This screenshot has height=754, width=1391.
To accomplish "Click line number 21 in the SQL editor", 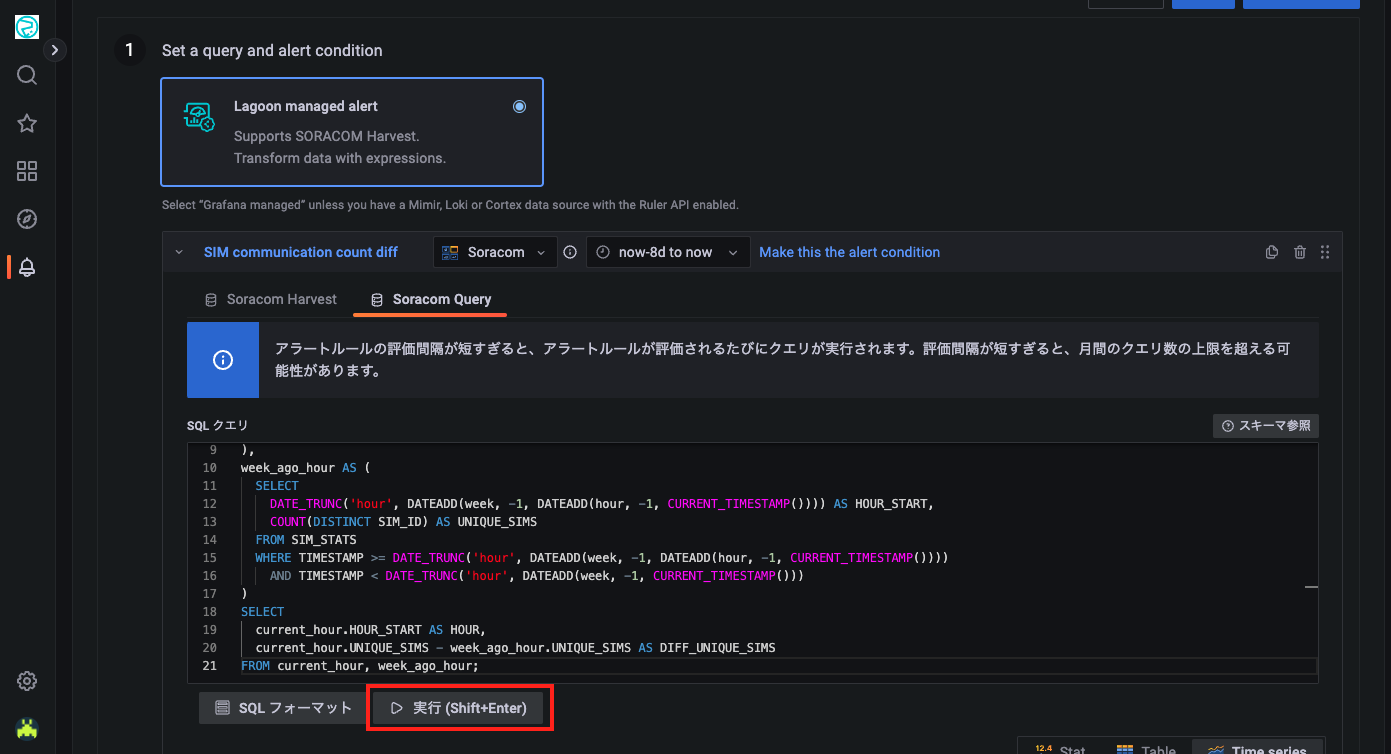I will (209, 666).
